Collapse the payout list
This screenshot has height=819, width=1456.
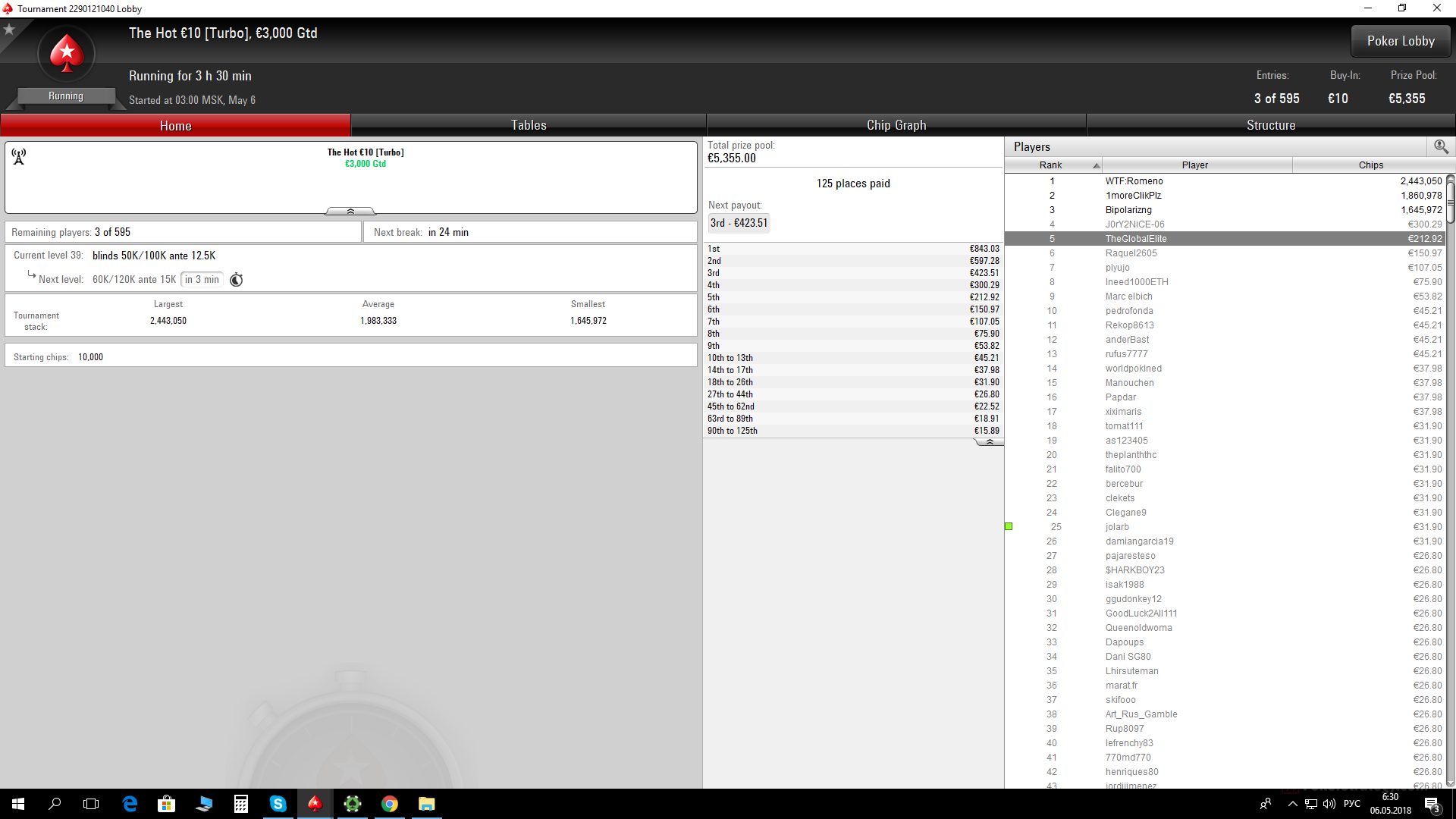tap(989, 441)
